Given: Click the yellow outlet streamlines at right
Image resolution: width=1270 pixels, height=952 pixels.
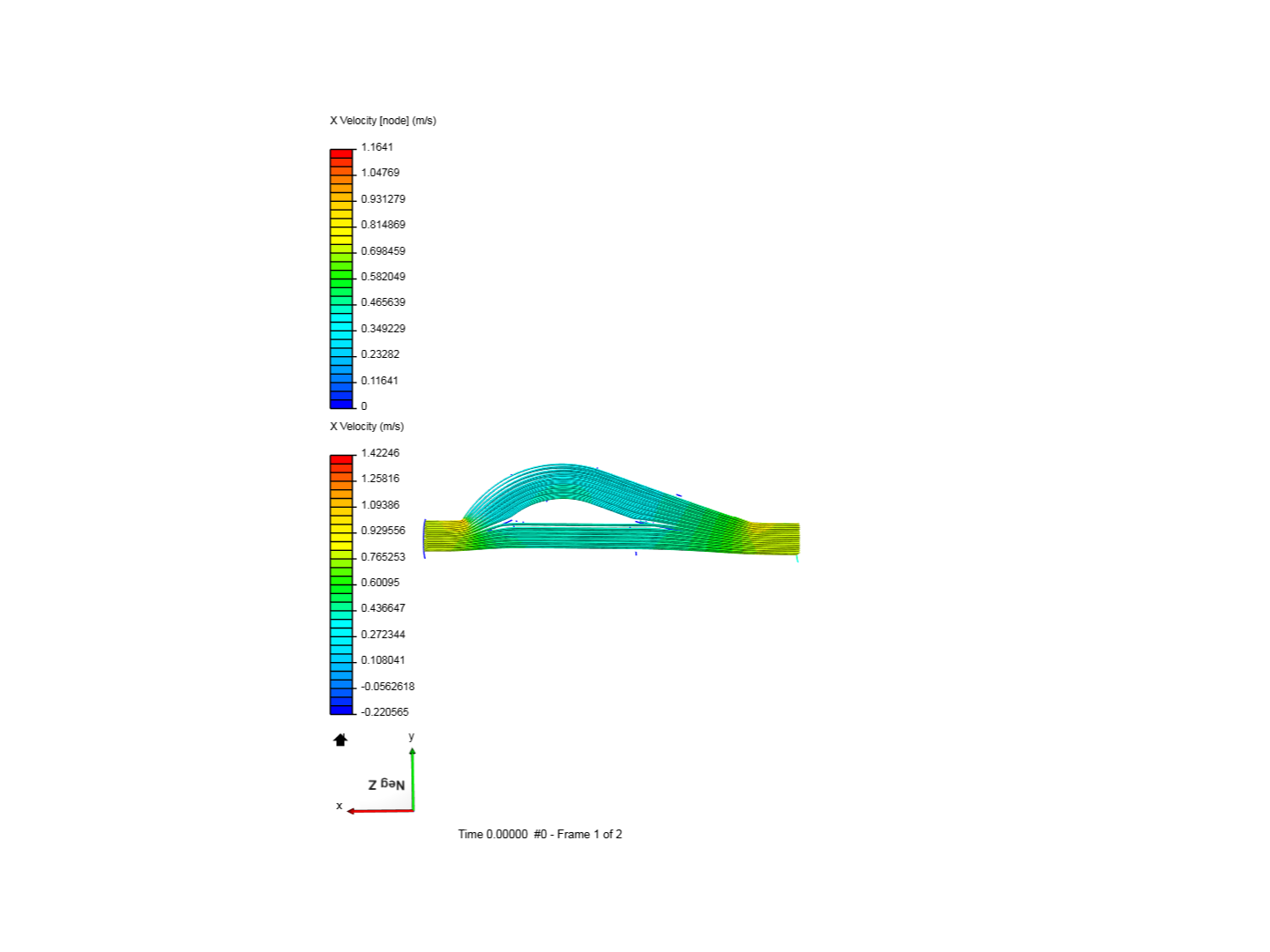Looking at the screenshot, I should click(x=774, y=539).
